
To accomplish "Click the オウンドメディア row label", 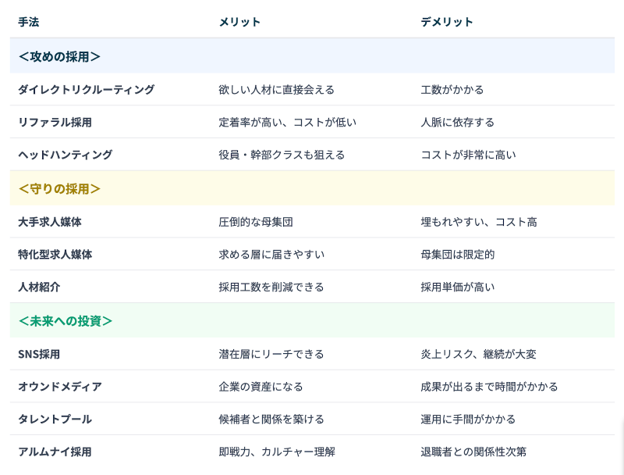I will point(60,386).
